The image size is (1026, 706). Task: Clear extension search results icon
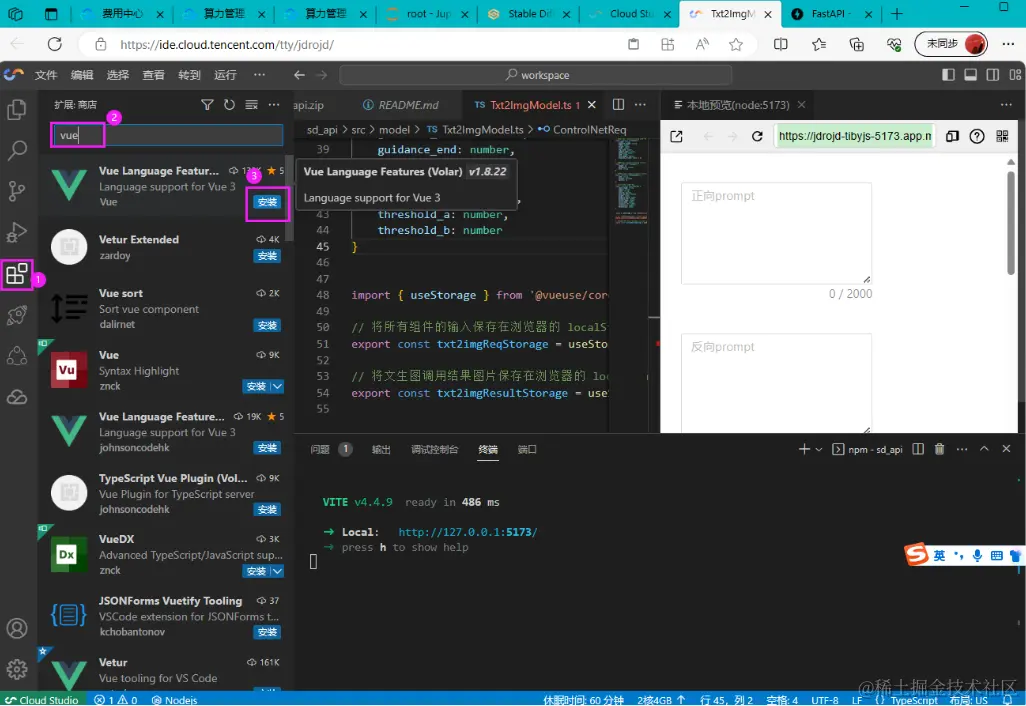click(251, 105)
